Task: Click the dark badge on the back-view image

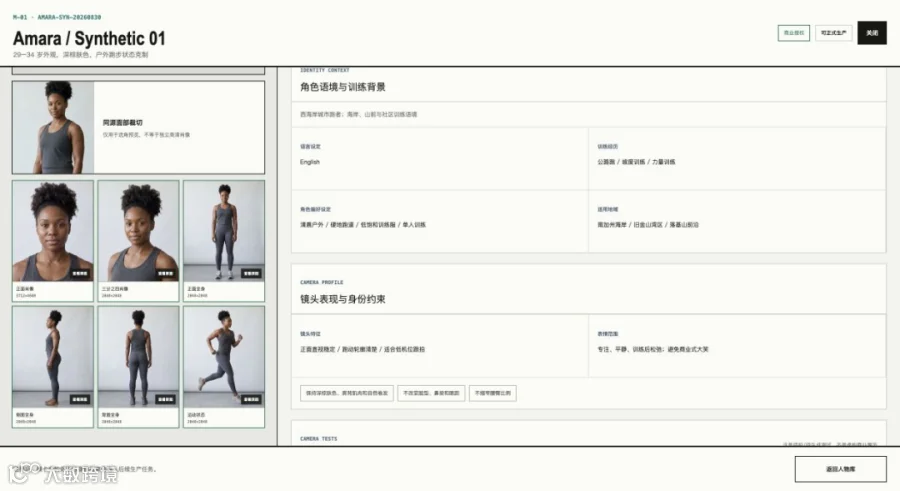Action: click(x=165, y=399)
